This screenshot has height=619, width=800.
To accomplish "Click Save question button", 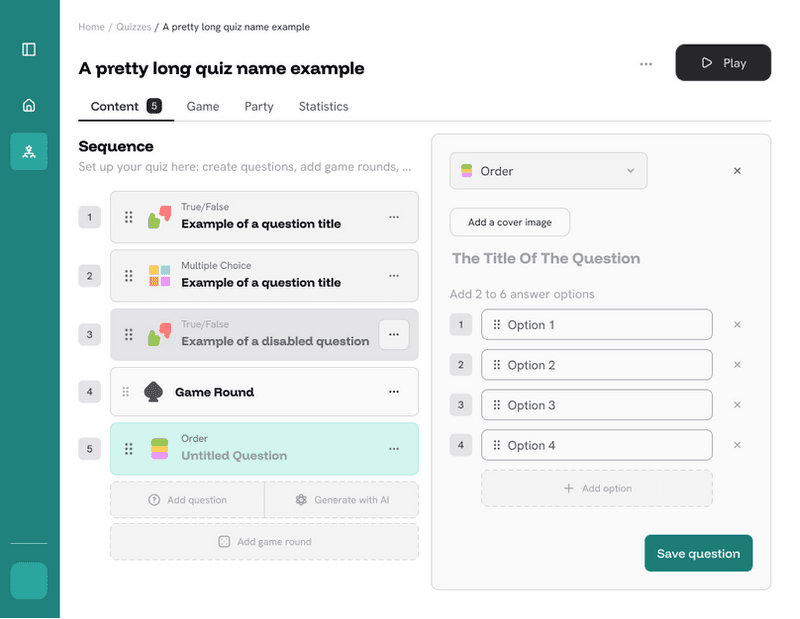I will point(698,553).
